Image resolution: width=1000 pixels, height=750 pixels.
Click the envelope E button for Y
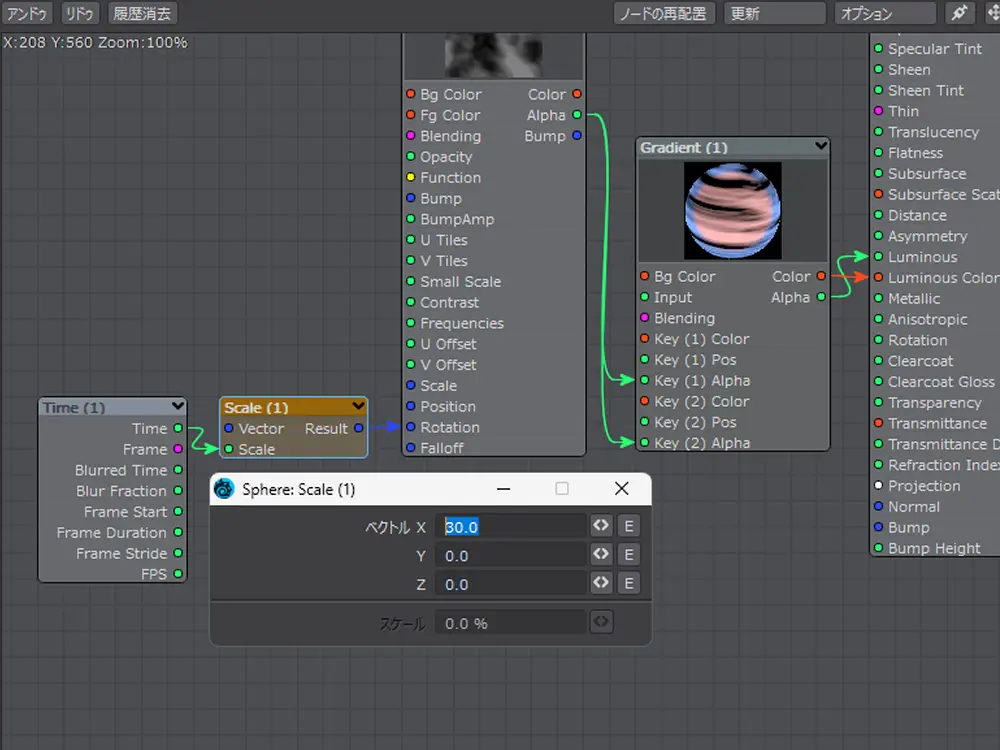pyautogui.click(x=629, y=555)
